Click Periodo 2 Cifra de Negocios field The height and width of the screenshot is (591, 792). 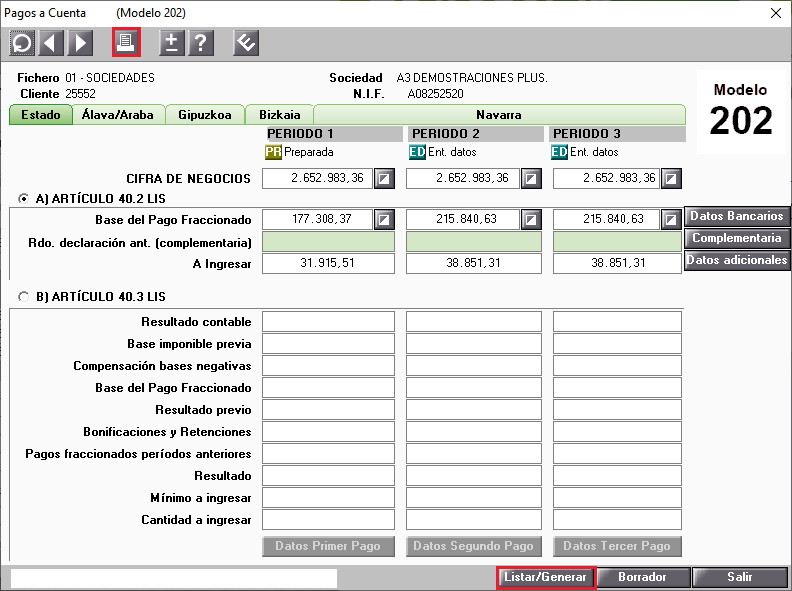463,178
